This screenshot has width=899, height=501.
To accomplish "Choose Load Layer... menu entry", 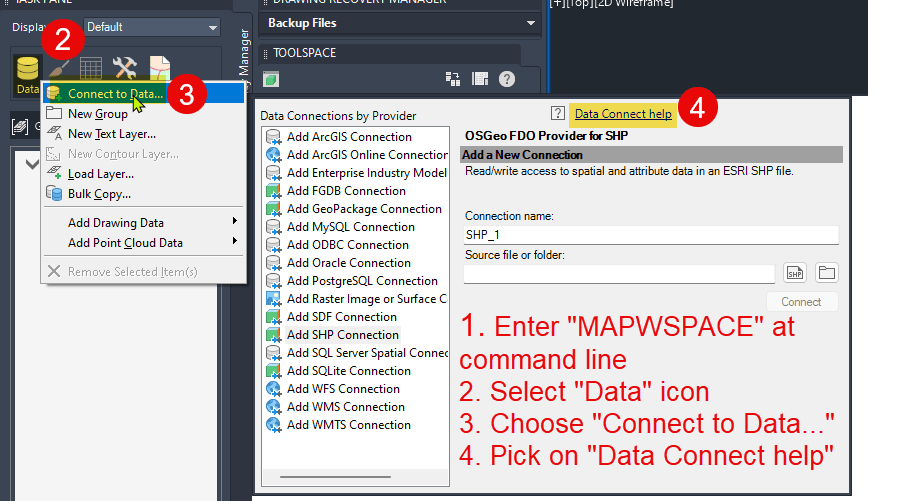I will 143,174.
